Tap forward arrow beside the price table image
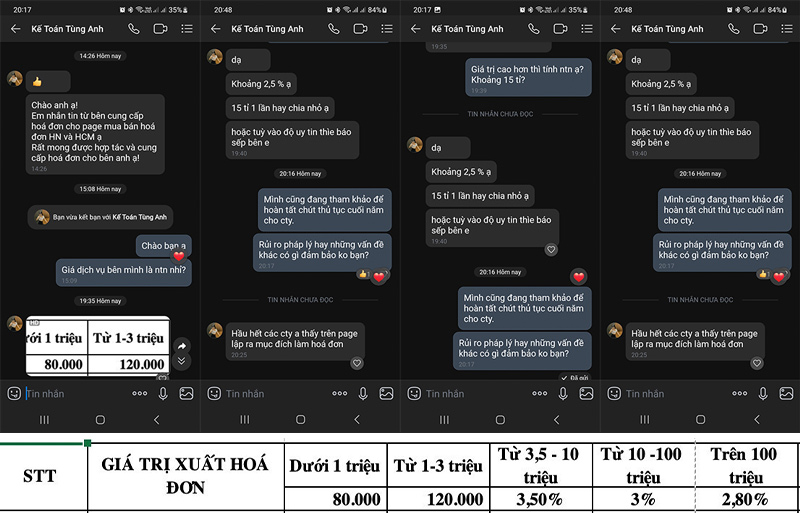The image size is (800, 513). point(181,346)
